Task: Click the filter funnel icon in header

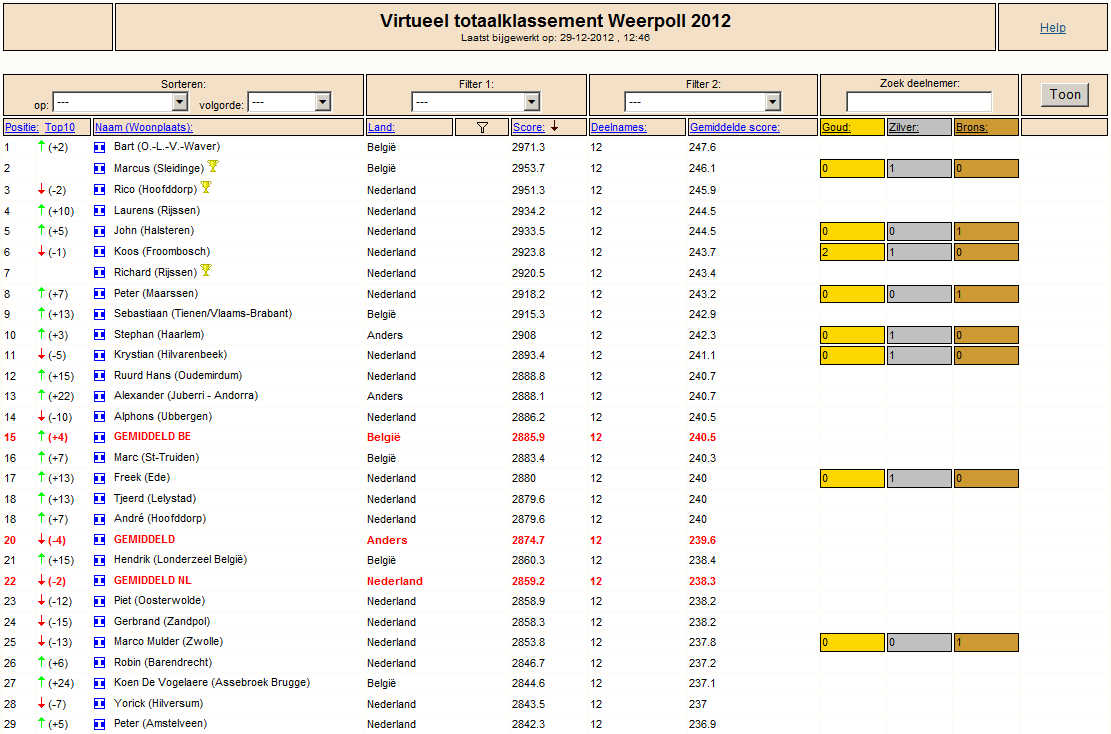Action: point(483,128)
